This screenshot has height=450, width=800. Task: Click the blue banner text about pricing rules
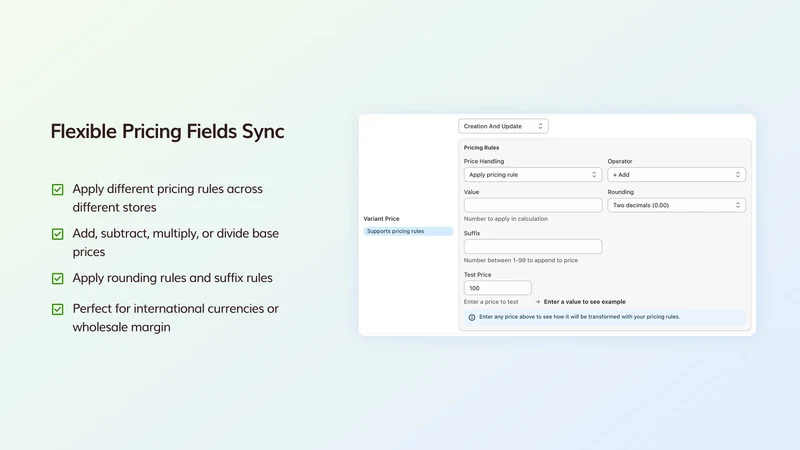579,317
